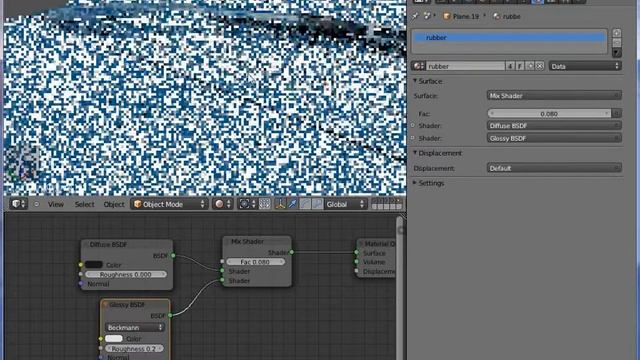This screenshot has height=360, width=640.
Task: Open the Displacement Default dropdown
Action: coord(554,168)
